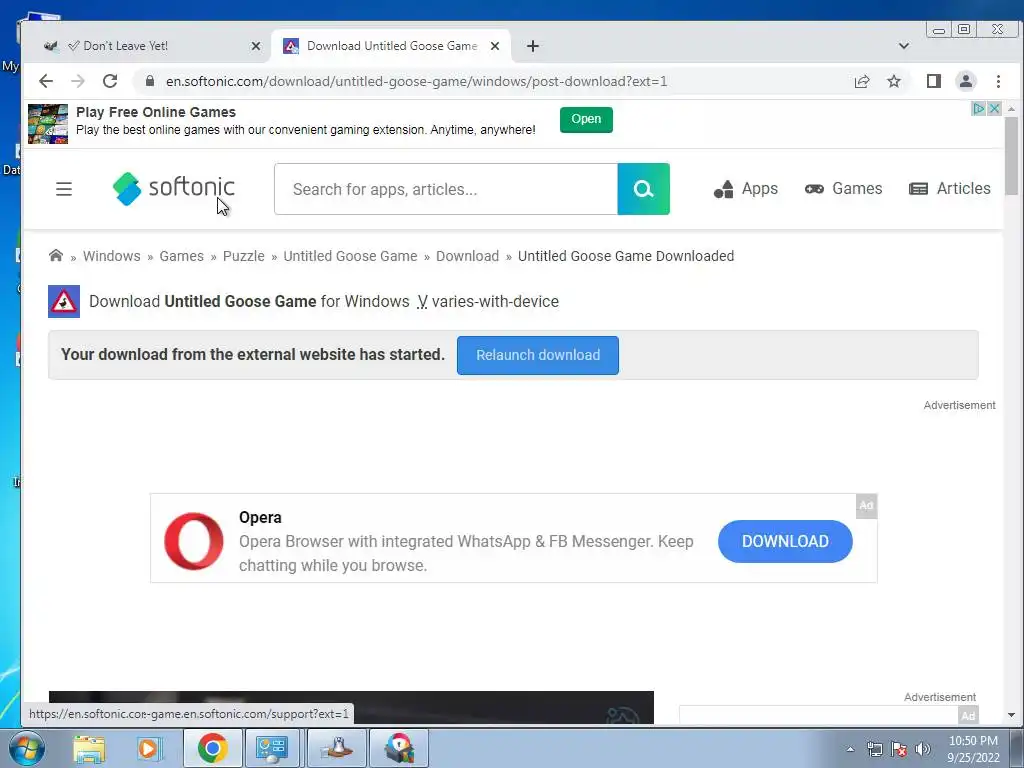Close the Don't Leave Yet! tab
This screenshot has width=1024, height=768.
256,46
